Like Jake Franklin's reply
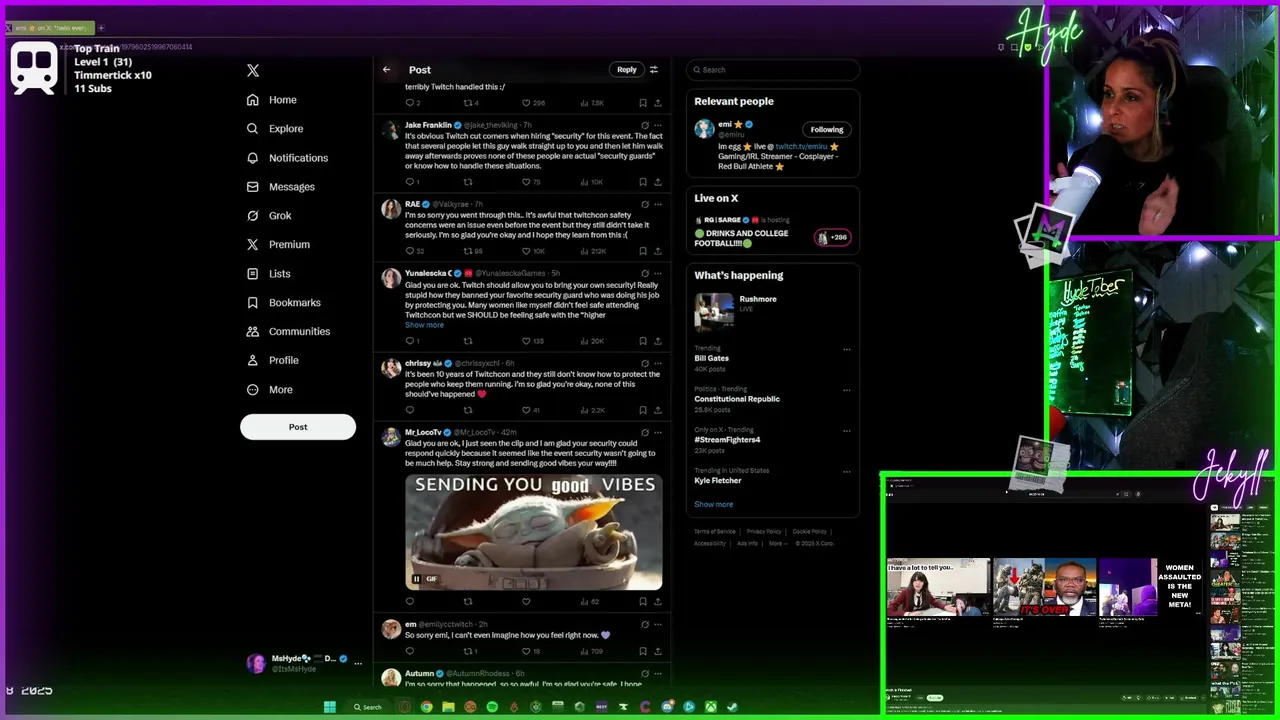The image size is (1280, 720). [526, 182]
